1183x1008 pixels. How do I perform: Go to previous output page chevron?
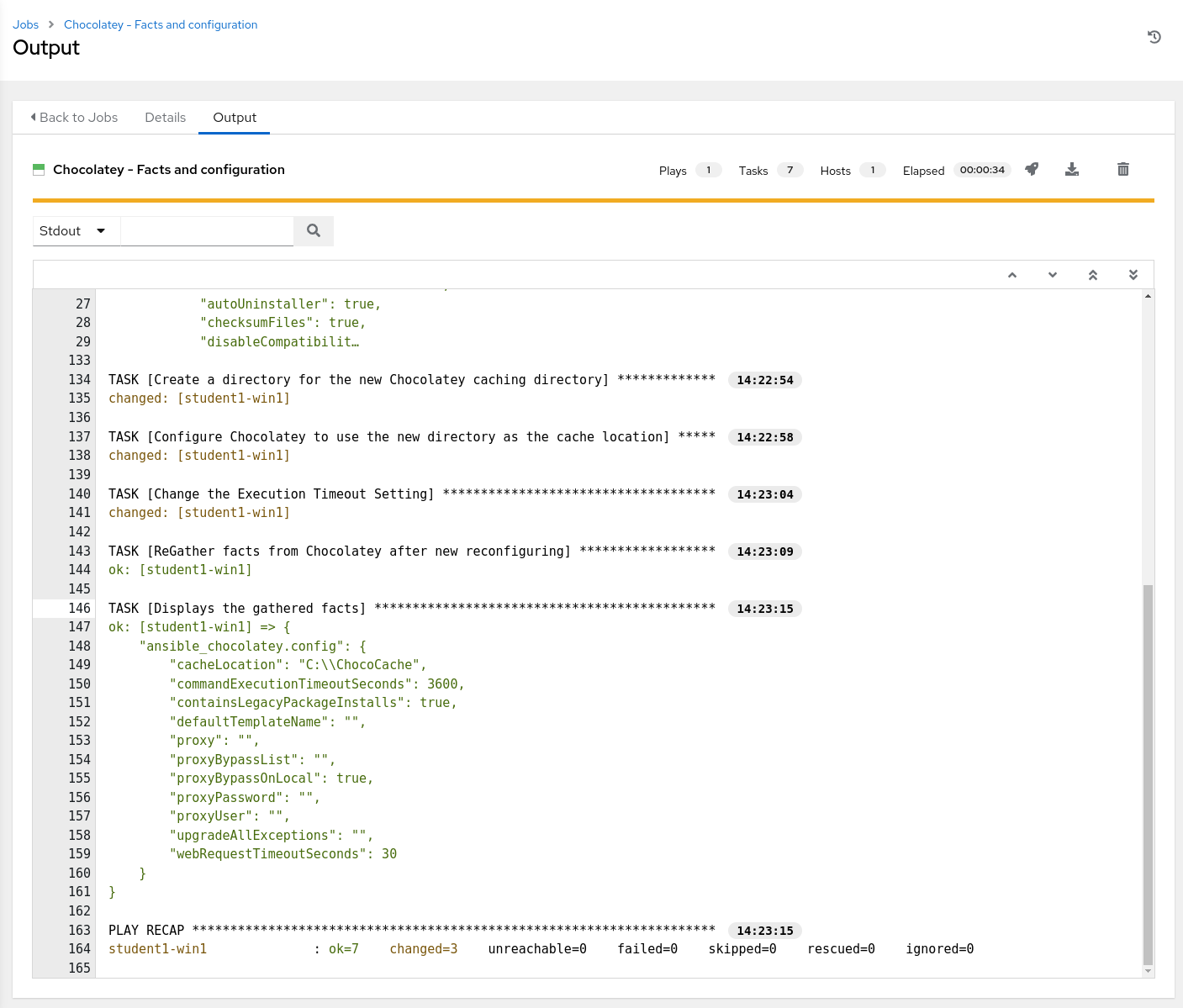click(x=1012, y=275)
